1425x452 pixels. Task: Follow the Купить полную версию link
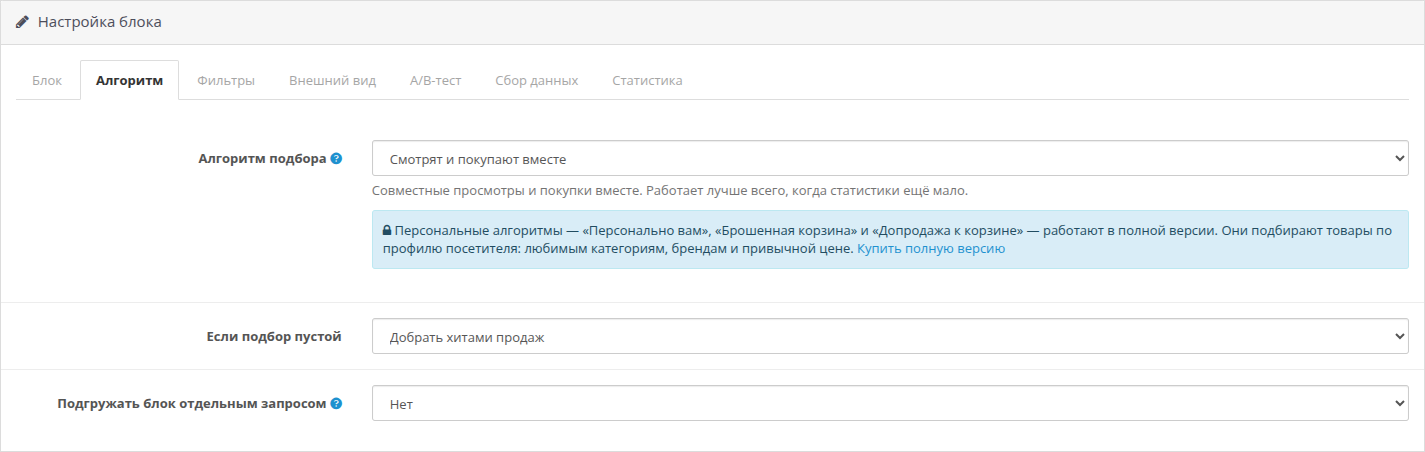931,249
